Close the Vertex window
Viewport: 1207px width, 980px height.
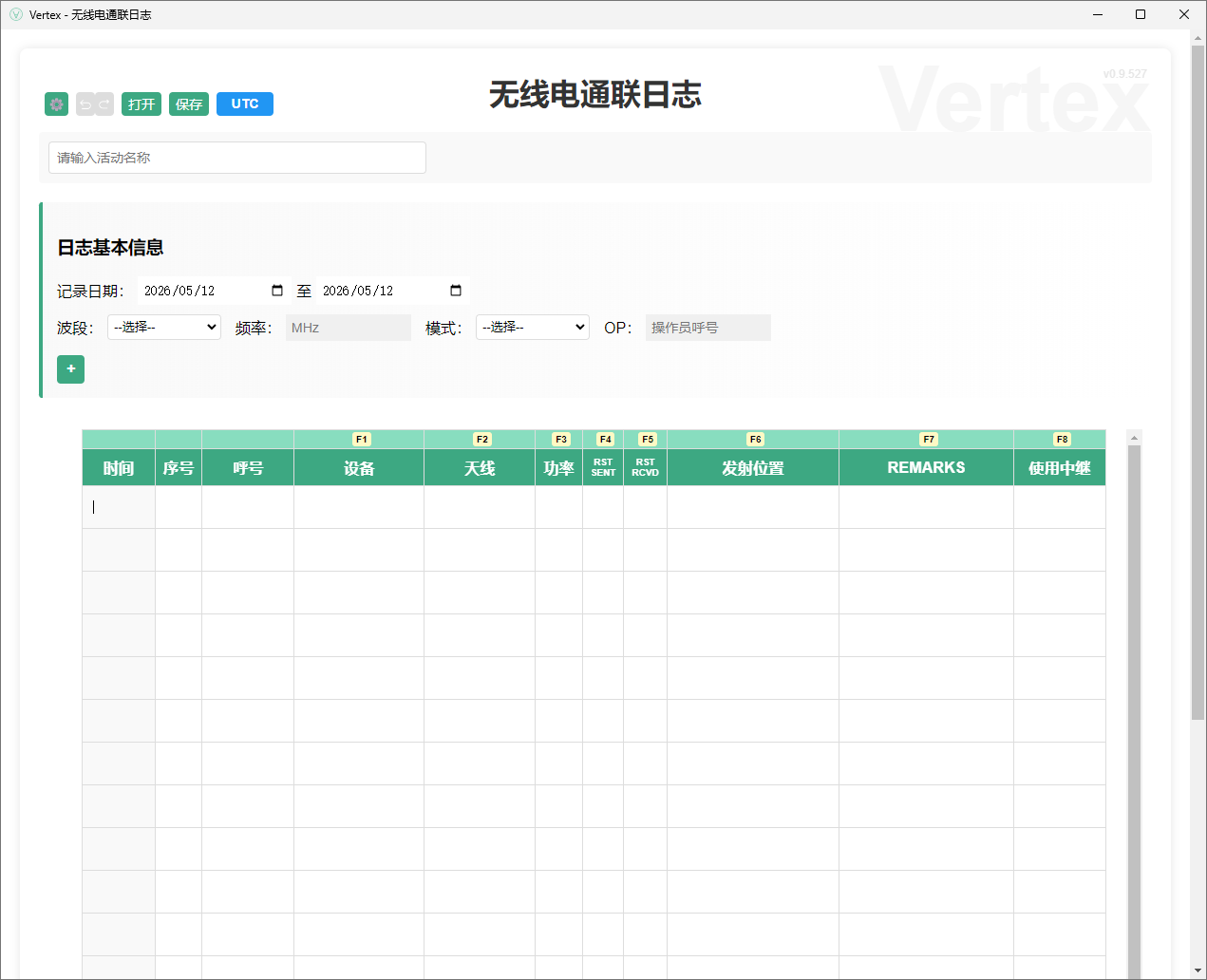[1184, 14]
